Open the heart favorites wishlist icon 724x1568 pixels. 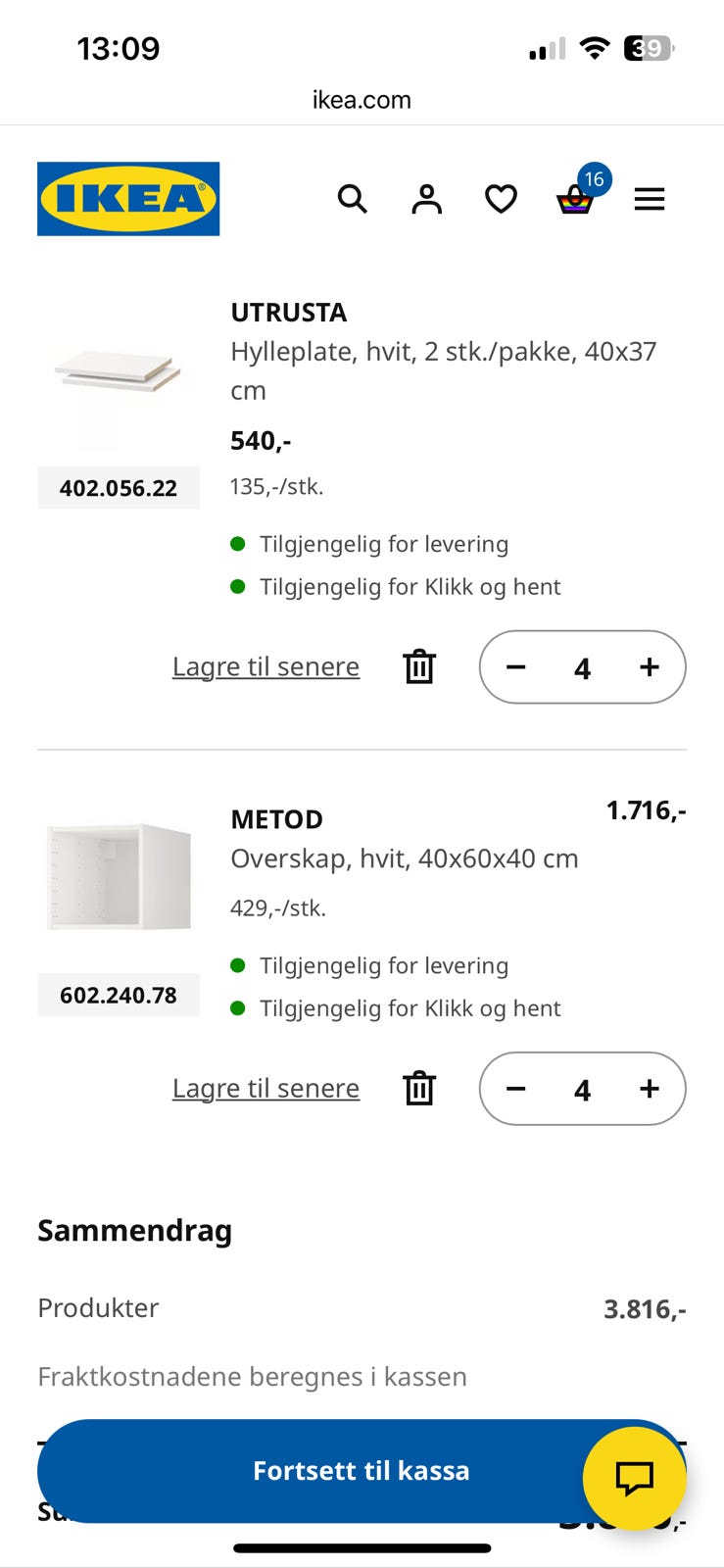pyautogui.click(x=501, y=199)
